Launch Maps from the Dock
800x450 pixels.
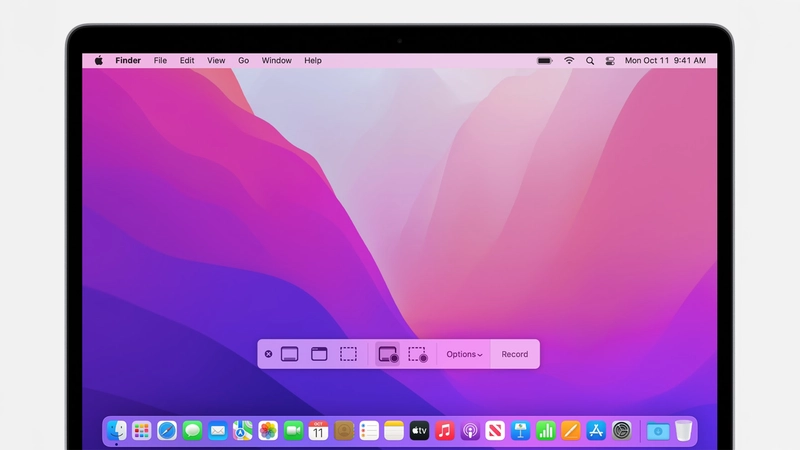pyautogui.click(x=243, y=431)
